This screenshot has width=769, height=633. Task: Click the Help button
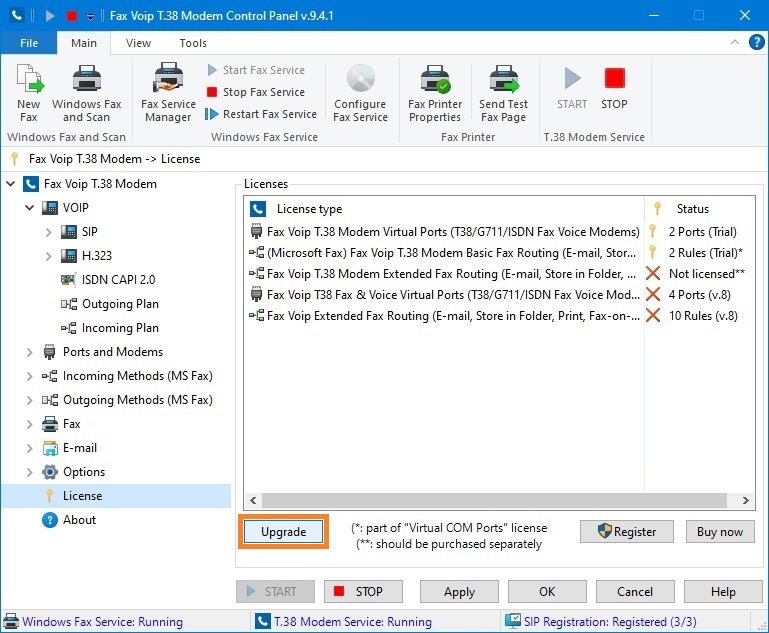723,591
